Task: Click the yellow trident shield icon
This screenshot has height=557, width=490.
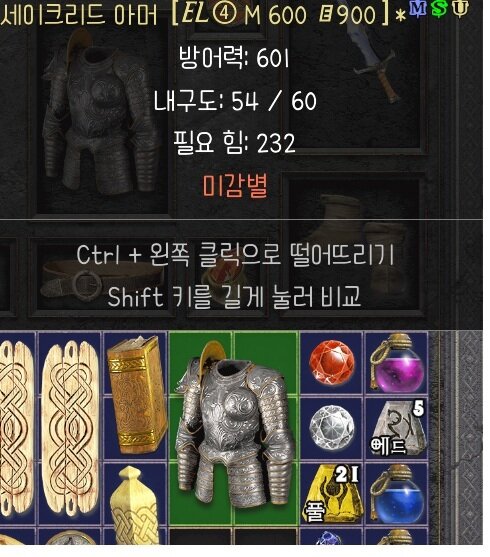Action: pos(460,9)
